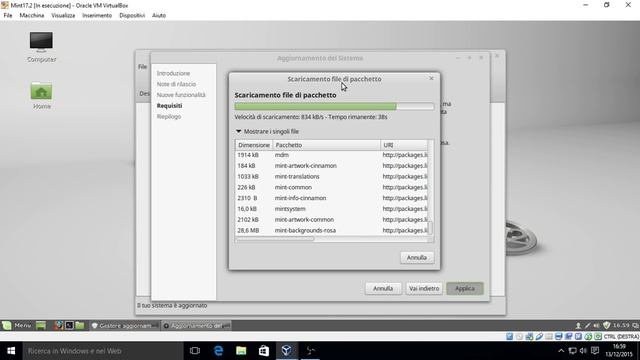The image size is (640, 360).
Task: Open Visualizza menu
Action: (63, 16)
